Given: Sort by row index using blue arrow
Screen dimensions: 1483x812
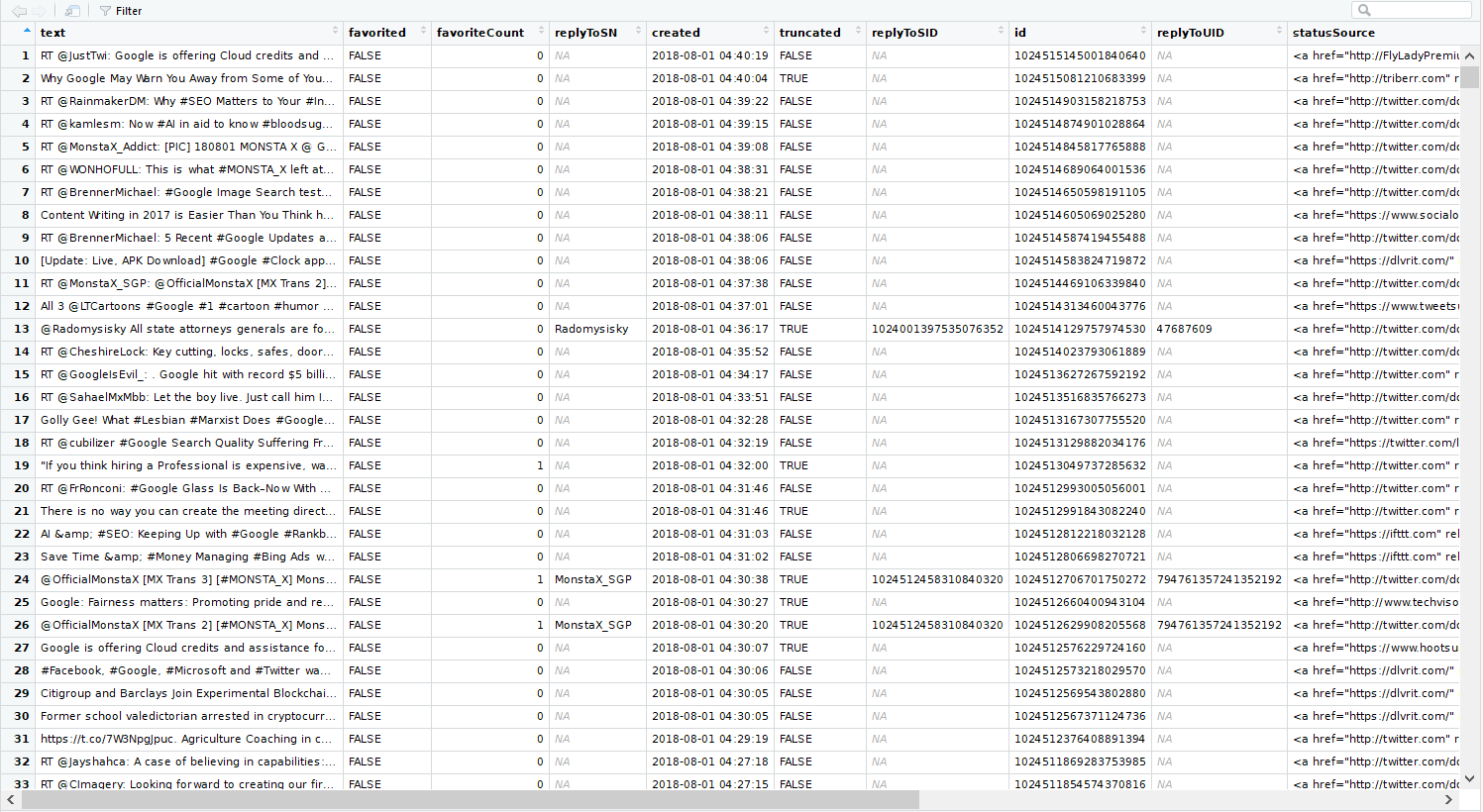Looking at the screenshot, I should (x=27, y=32).
